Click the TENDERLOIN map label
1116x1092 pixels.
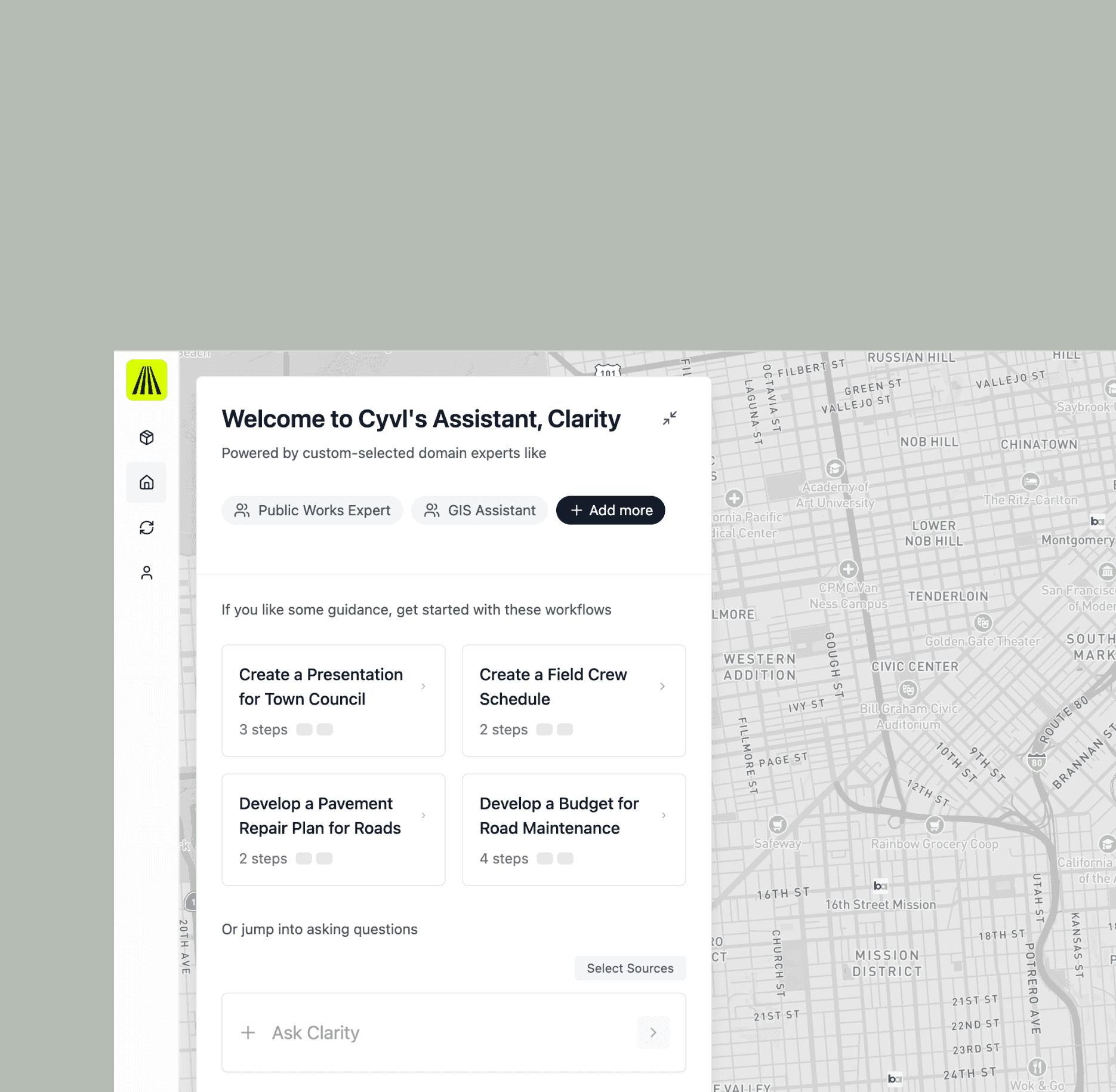pyautogui.click(x=948, y=596)
